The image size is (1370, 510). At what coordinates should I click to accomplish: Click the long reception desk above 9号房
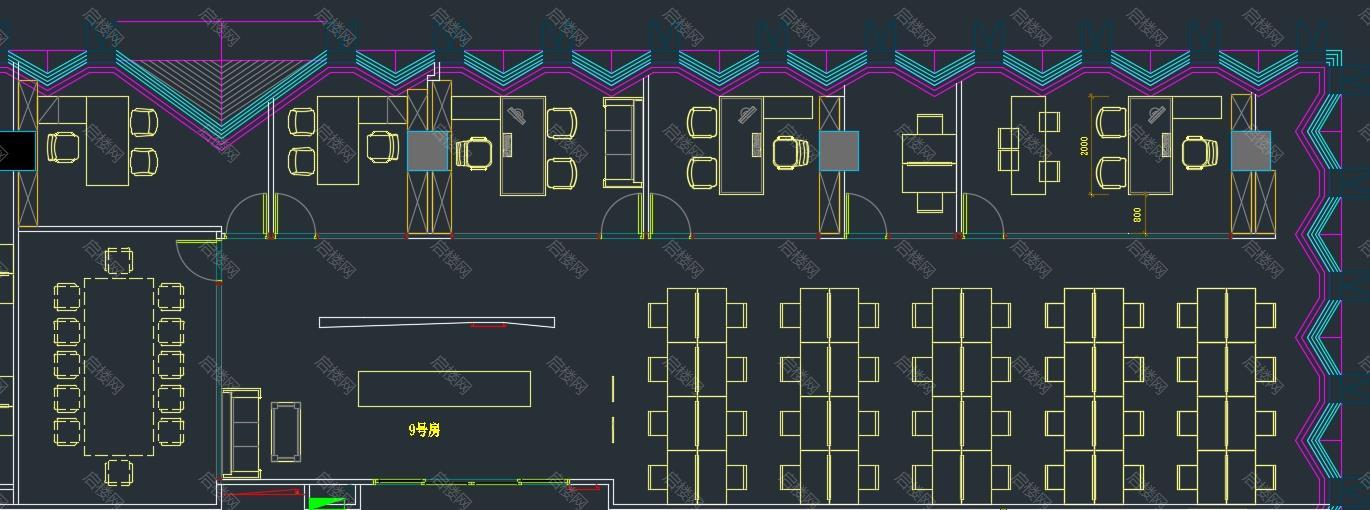(x=444, y=389)
